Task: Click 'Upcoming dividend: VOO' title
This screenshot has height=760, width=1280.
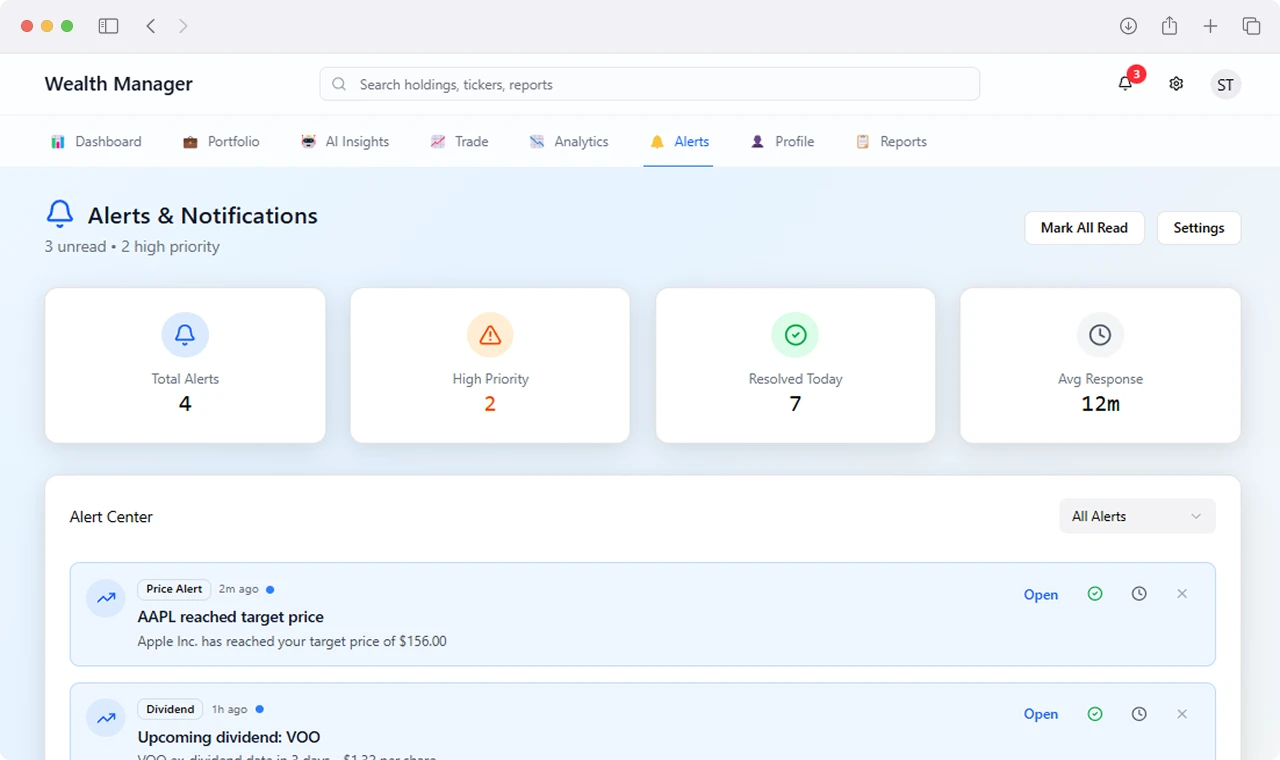Action: click(x=229, y=737)
